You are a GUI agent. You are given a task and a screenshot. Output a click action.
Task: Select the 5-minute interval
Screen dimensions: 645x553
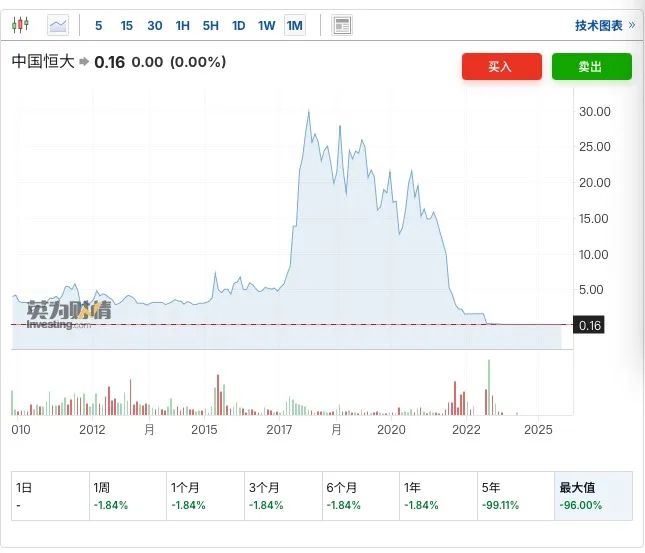coord(98,25)
